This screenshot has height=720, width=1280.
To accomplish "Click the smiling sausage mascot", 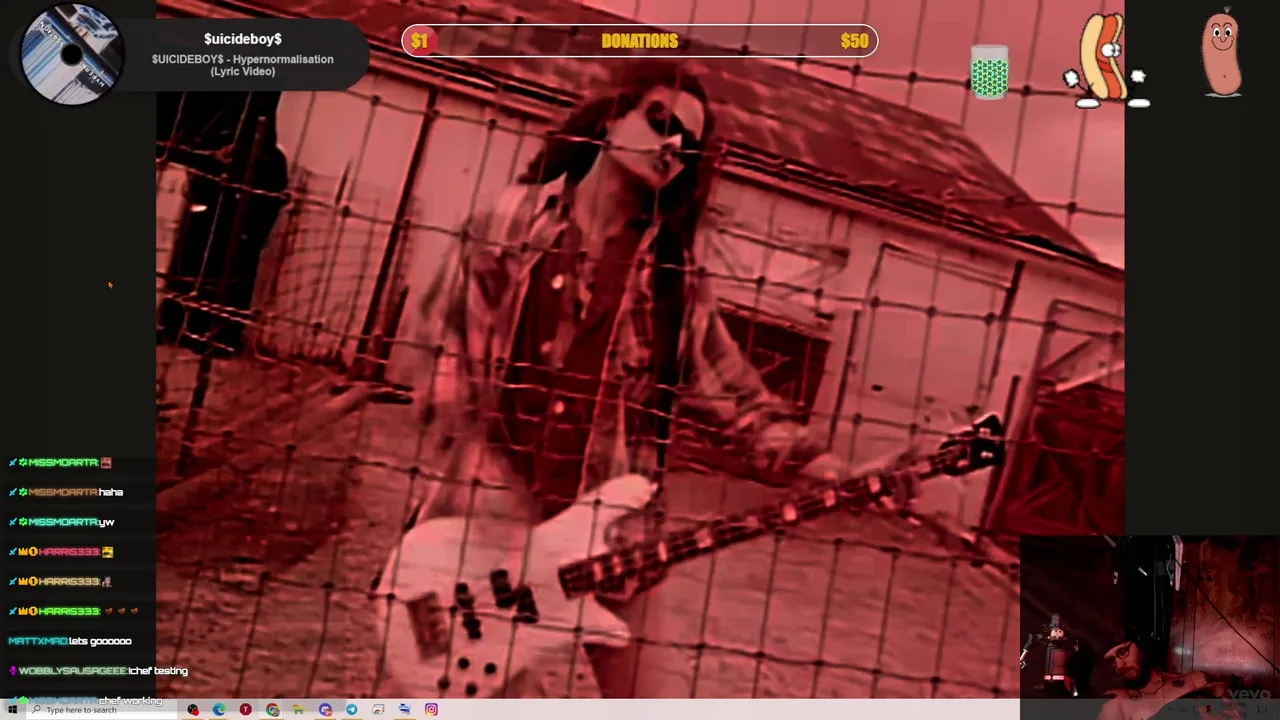I will (1222, 54).
